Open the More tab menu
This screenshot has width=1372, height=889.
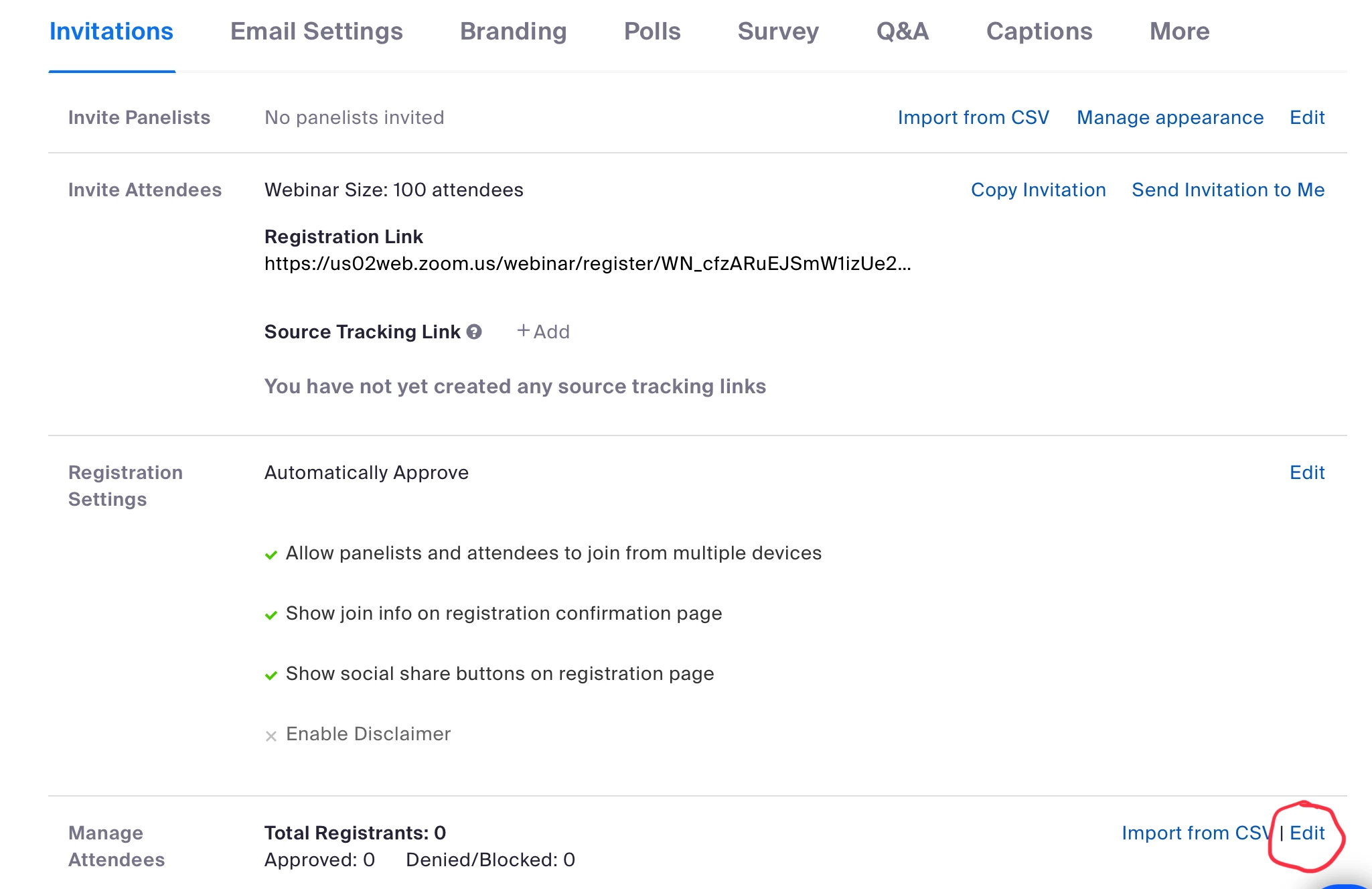(x=1180, y=31)
